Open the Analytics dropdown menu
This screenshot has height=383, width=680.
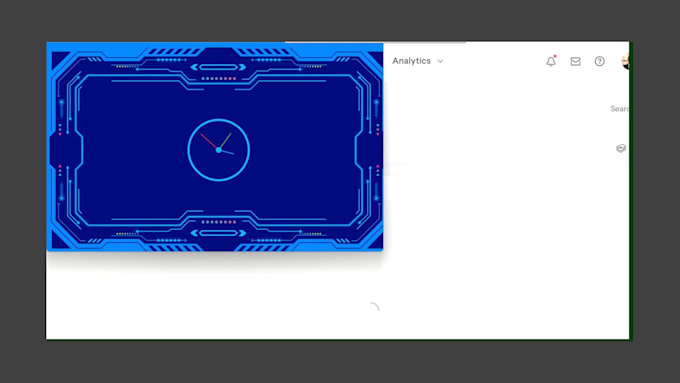pos(418,61)
